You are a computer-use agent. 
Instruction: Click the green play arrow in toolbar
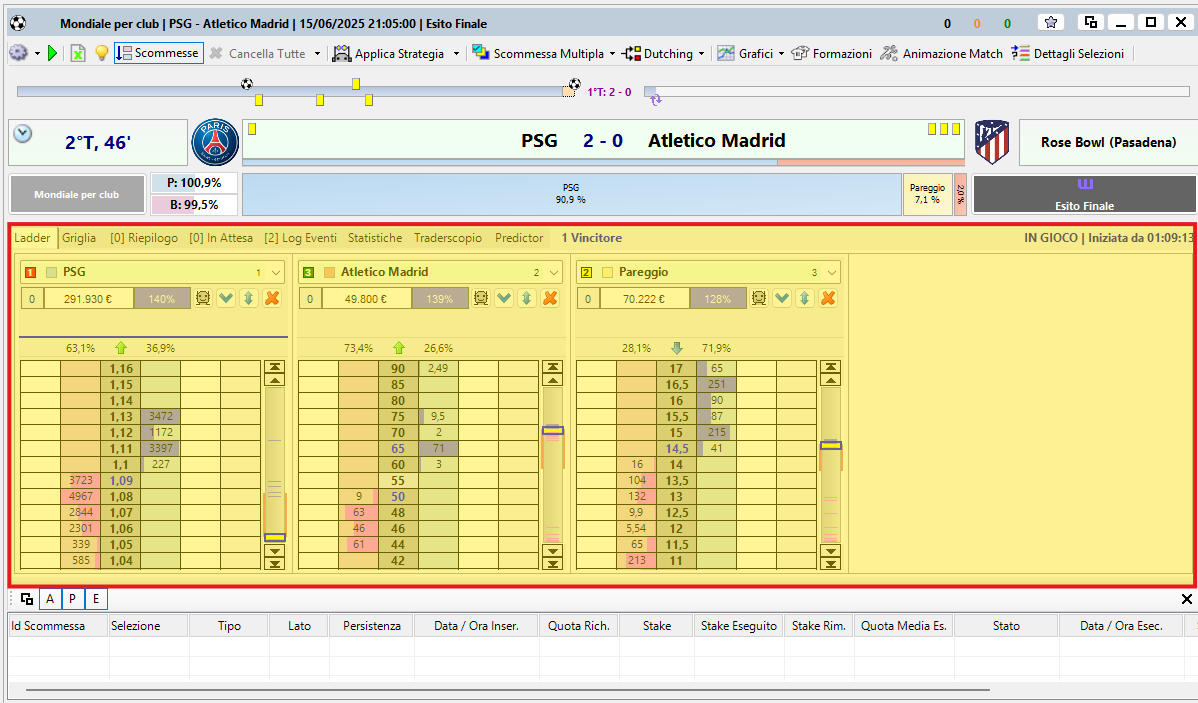(x=52, y=53)
